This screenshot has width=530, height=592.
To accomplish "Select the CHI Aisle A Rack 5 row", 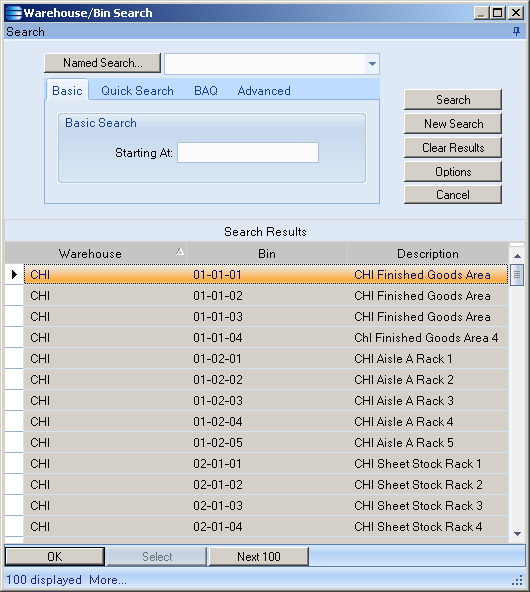I will click(266, 442).
